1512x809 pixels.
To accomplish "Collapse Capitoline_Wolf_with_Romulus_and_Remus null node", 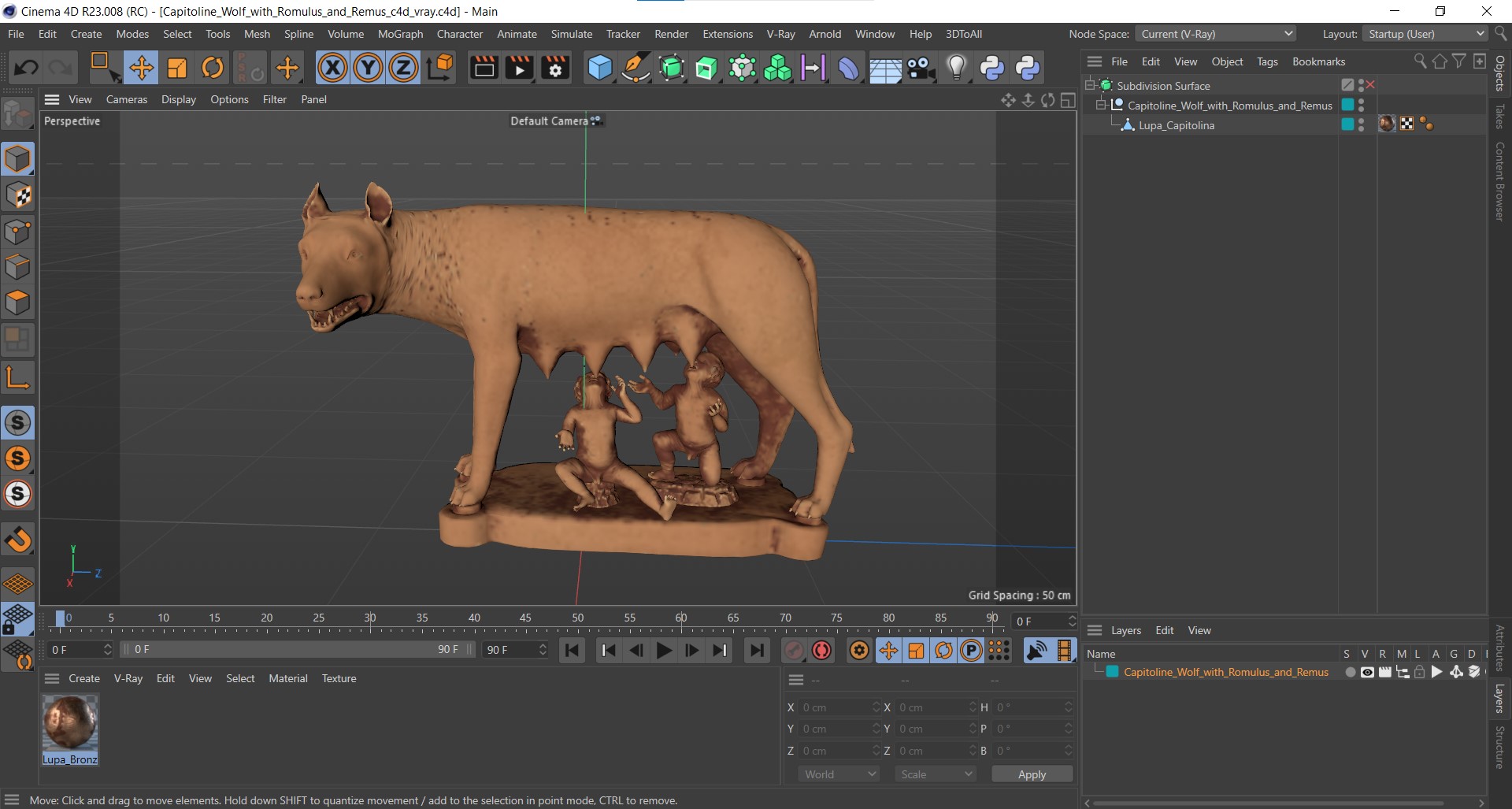I will click(x=1102, y=105).
